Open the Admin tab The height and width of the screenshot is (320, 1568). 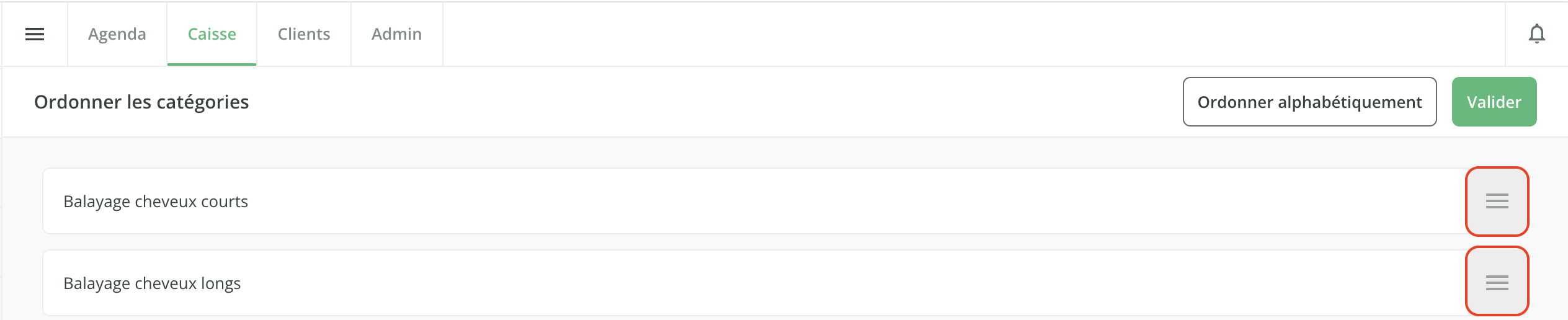(x=397, y=34)
